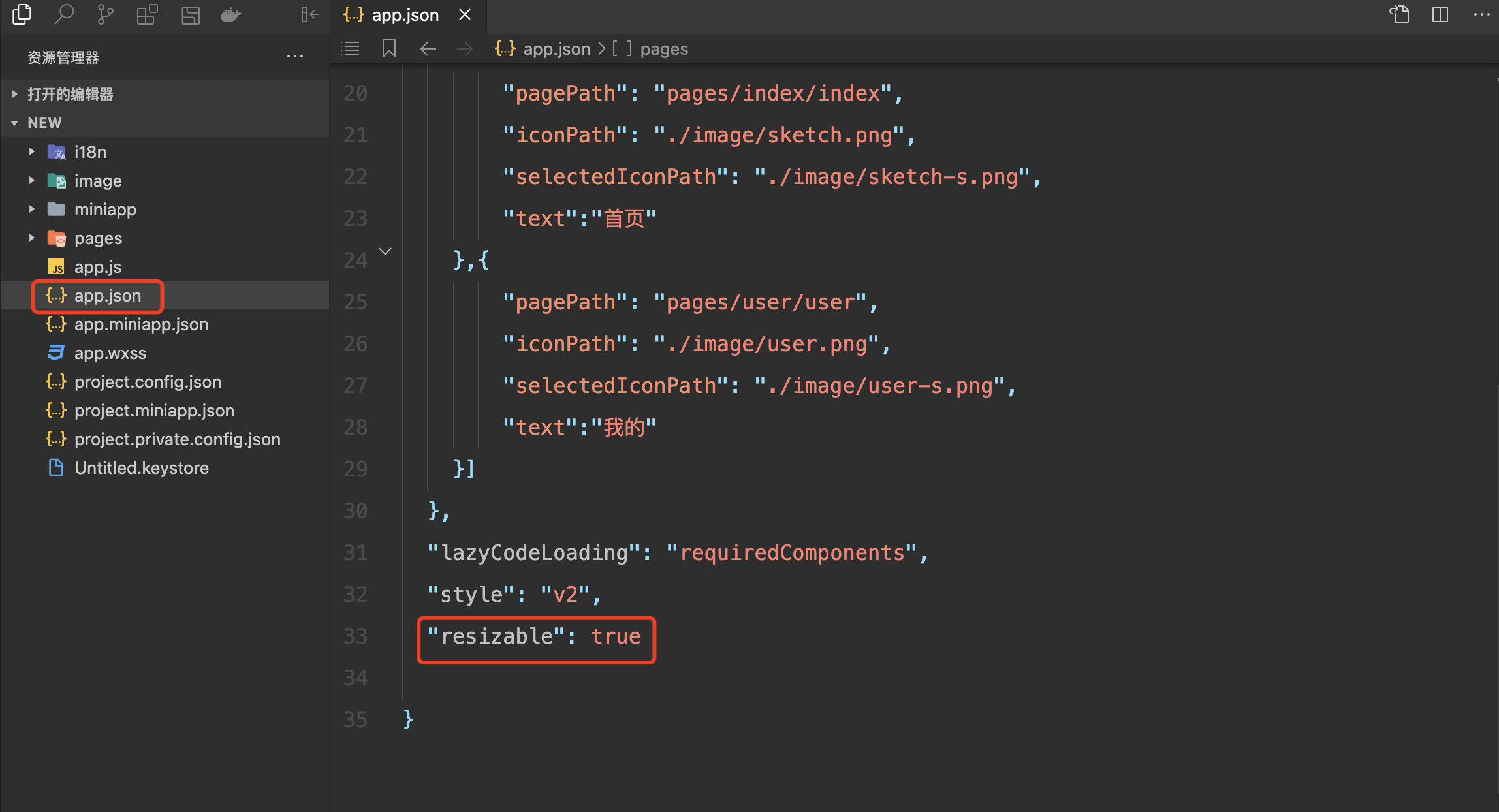The image size is (1499, 812).
Task: Click the 资源管理器 panel title
Action: (63, 57)
